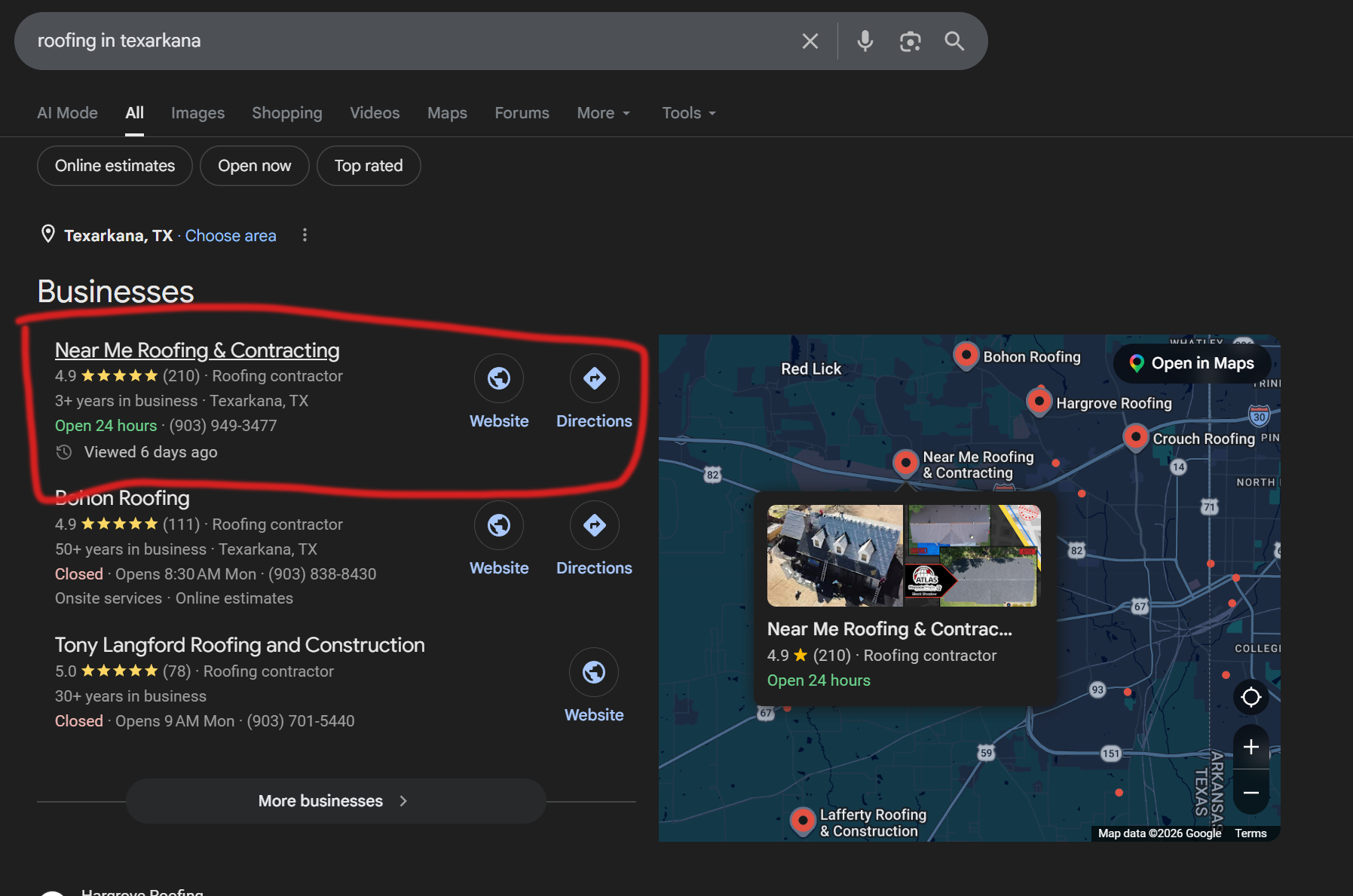Toggle the Open now filter chip
Screen dimensions: 1353x896
[x=255, y=166]
